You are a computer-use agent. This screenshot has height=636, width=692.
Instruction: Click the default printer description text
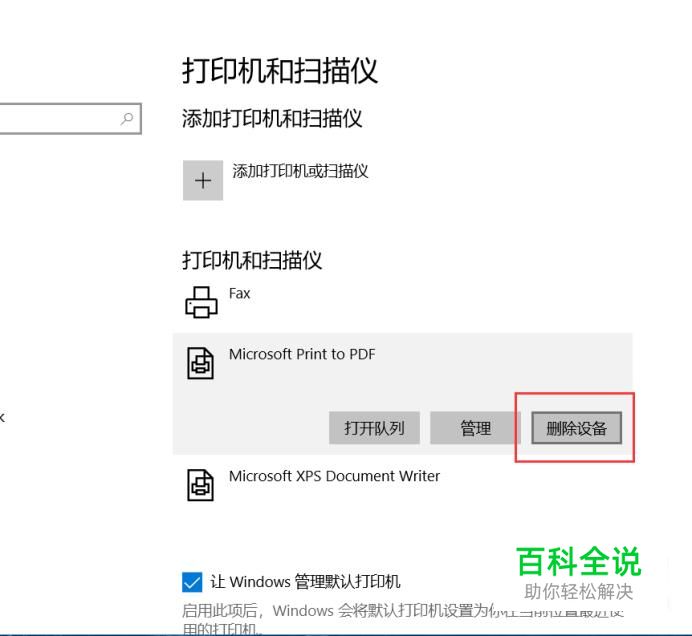point(402,619)
